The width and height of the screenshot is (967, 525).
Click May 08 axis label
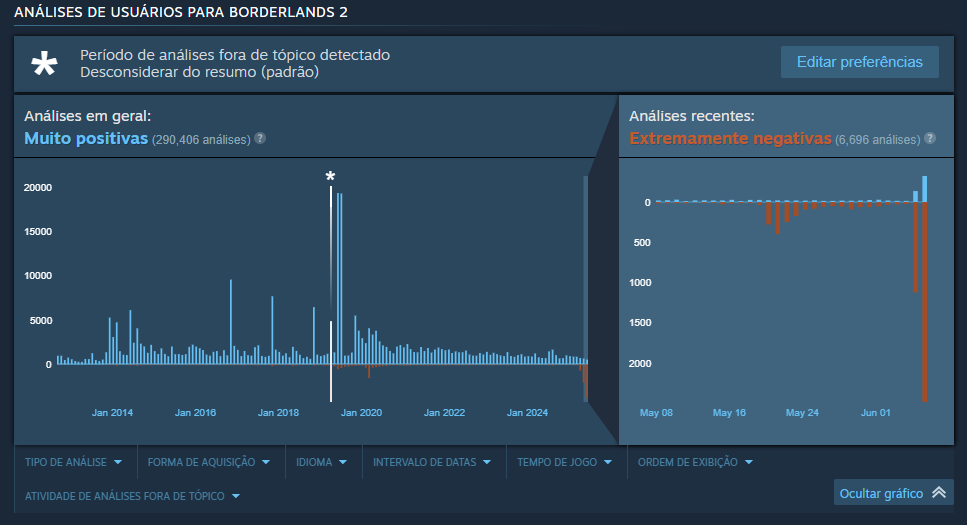pos(656,413)
